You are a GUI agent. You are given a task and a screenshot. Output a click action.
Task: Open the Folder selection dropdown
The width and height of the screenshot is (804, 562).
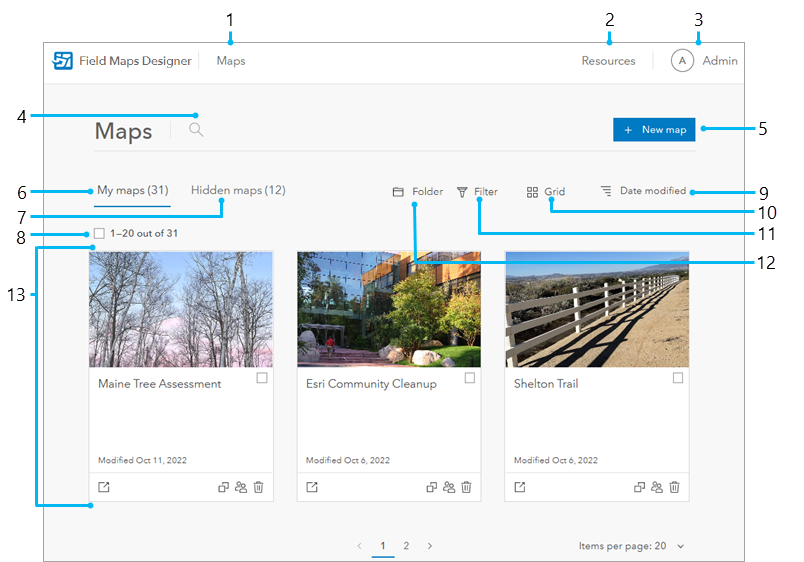point(417,192)
